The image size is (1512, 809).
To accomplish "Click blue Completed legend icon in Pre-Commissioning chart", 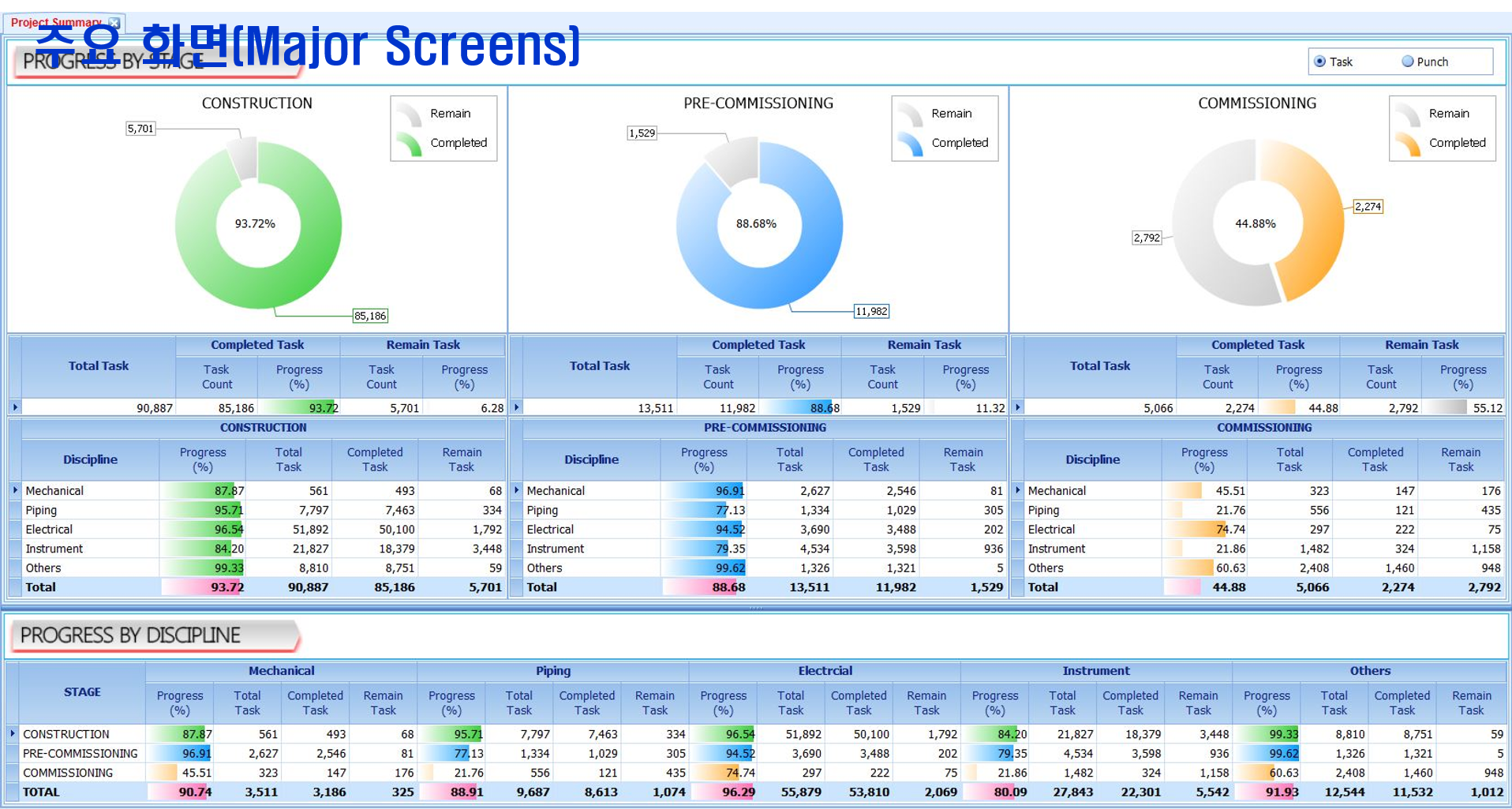I will pyautogui.click(x=911, y=144).
